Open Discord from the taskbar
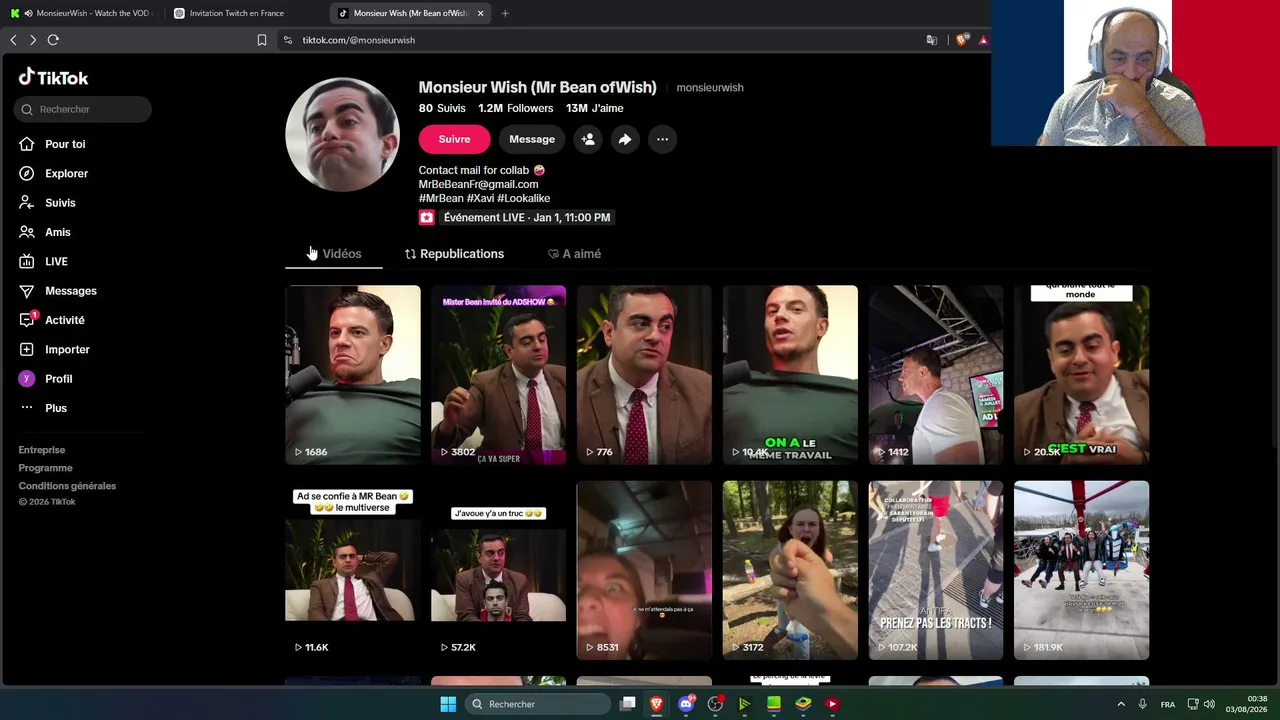The image size is (1280, 720). [x=686, y=704]
